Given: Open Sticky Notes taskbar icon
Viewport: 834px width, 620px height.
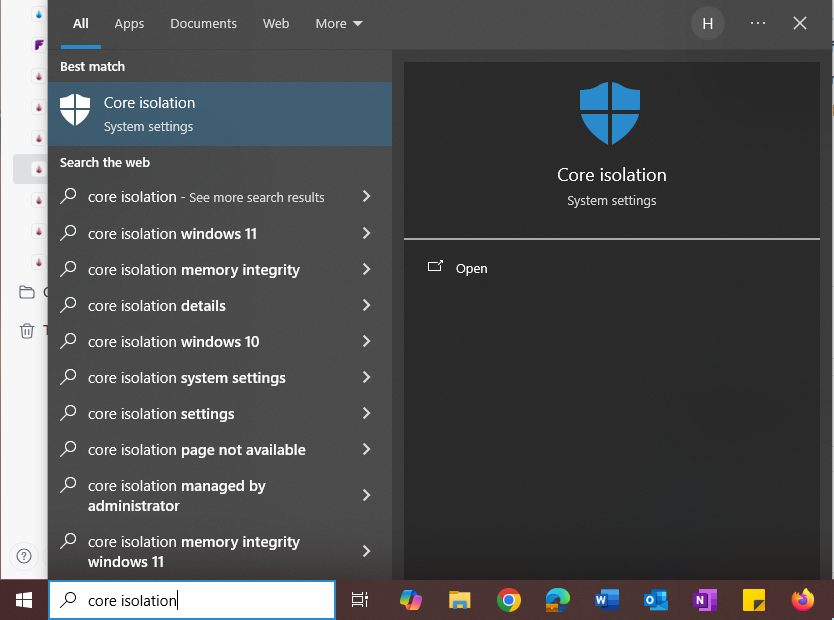Looking at the screenshot, I should pyautogui.click(x=754, y=600).
